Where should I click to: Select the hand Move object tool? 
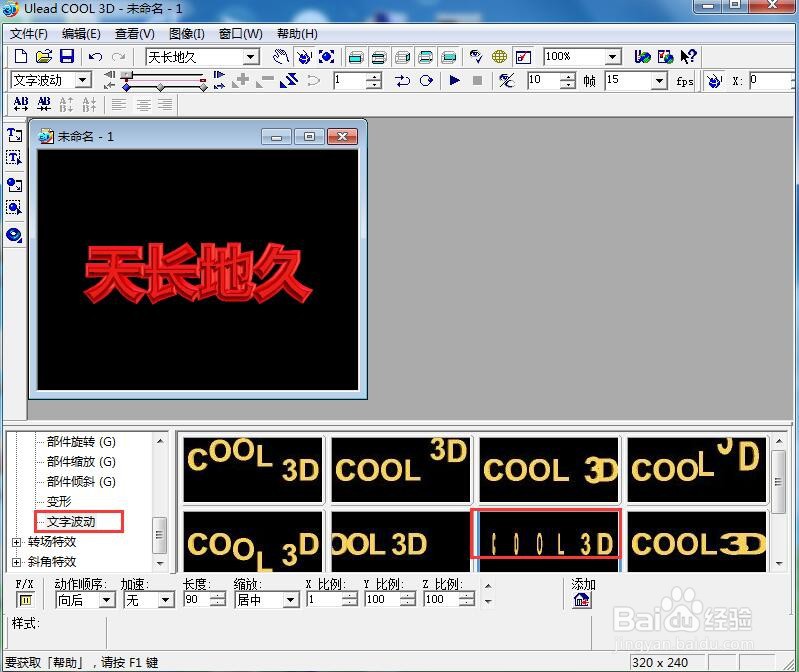click(x=280, y=57)
